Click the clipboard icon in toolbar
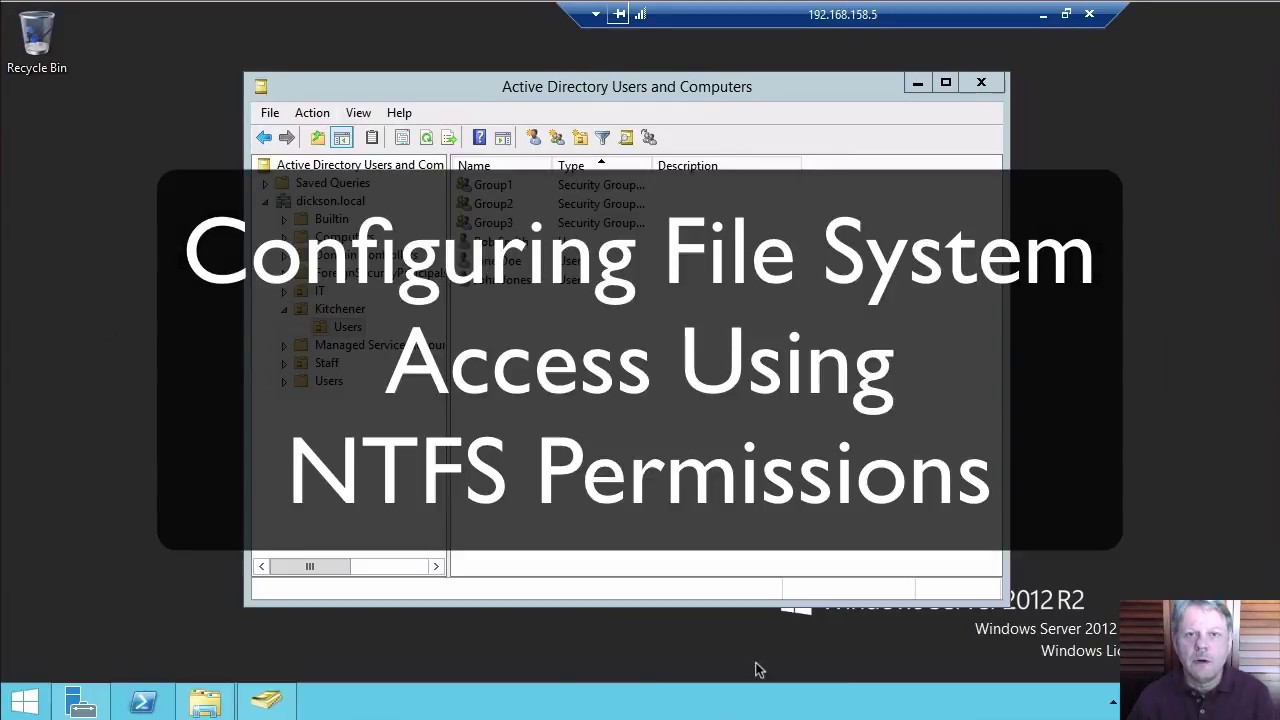The image size is (1280, 720). (372, 138)
